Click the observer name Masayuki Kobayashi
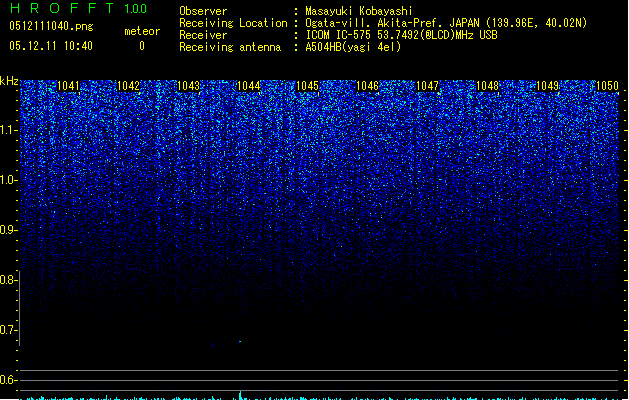The image size is (629, 400). point(359,11)
